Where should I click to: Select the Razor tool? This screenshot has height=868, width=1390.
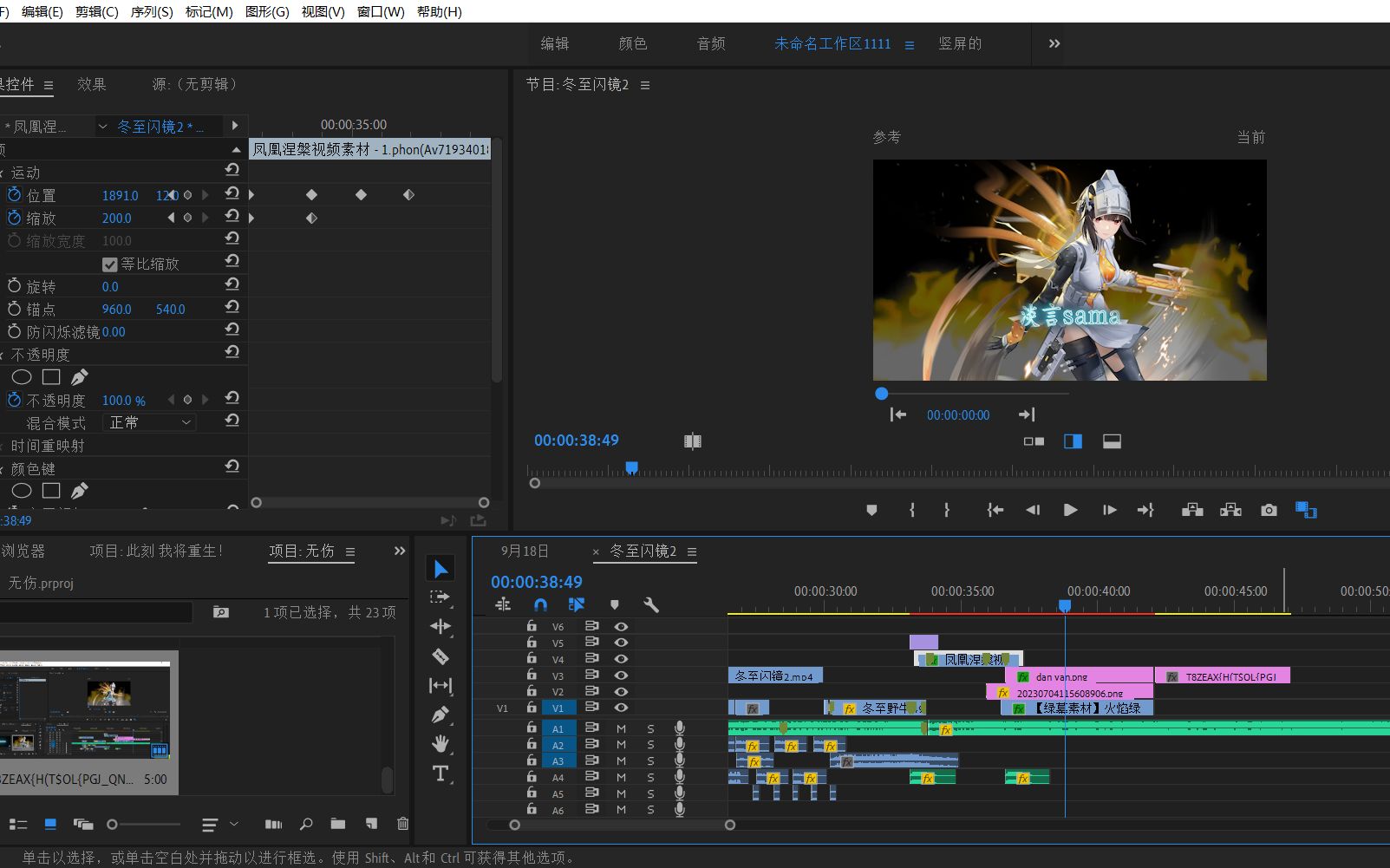[440, 656]
